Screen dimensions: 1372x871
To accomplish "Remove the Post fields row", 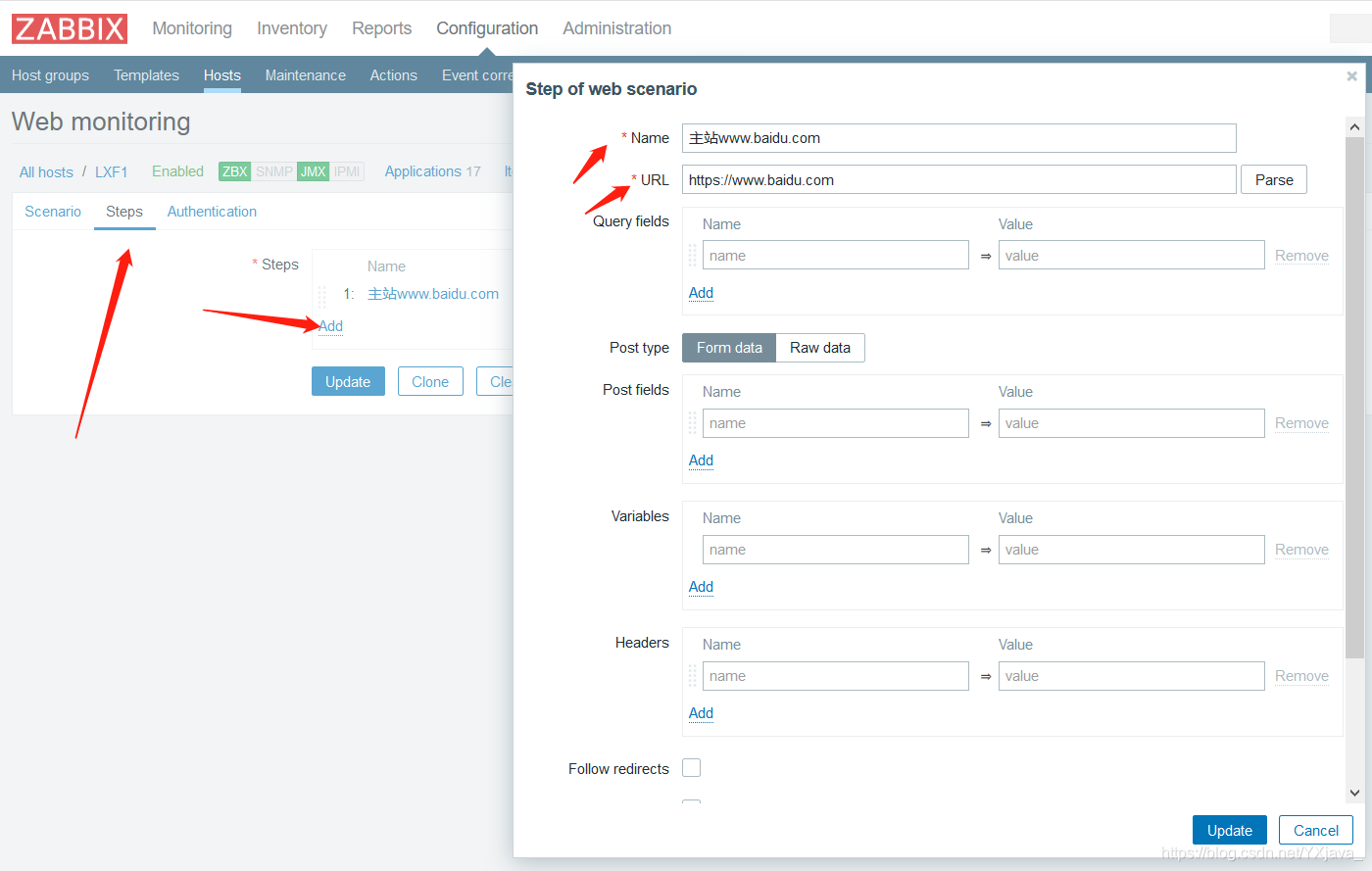I will click(1301, 423).
